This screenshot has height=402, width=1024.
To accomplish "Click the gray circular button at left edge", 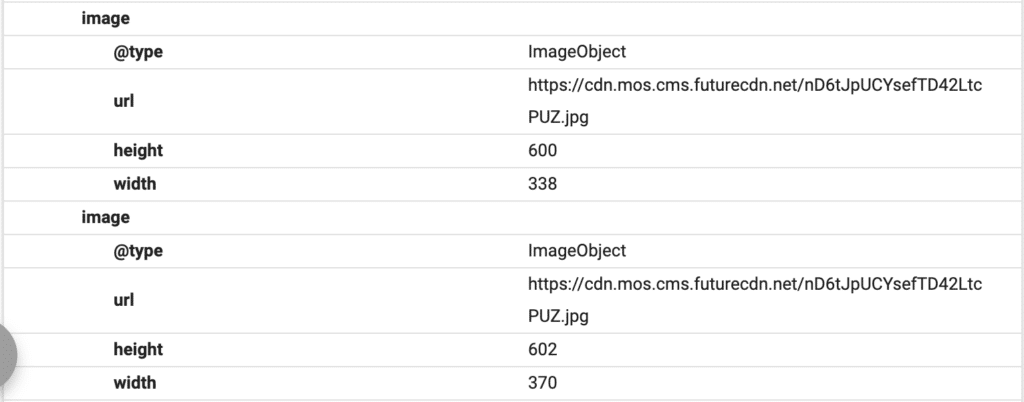I will pos(6,355).
